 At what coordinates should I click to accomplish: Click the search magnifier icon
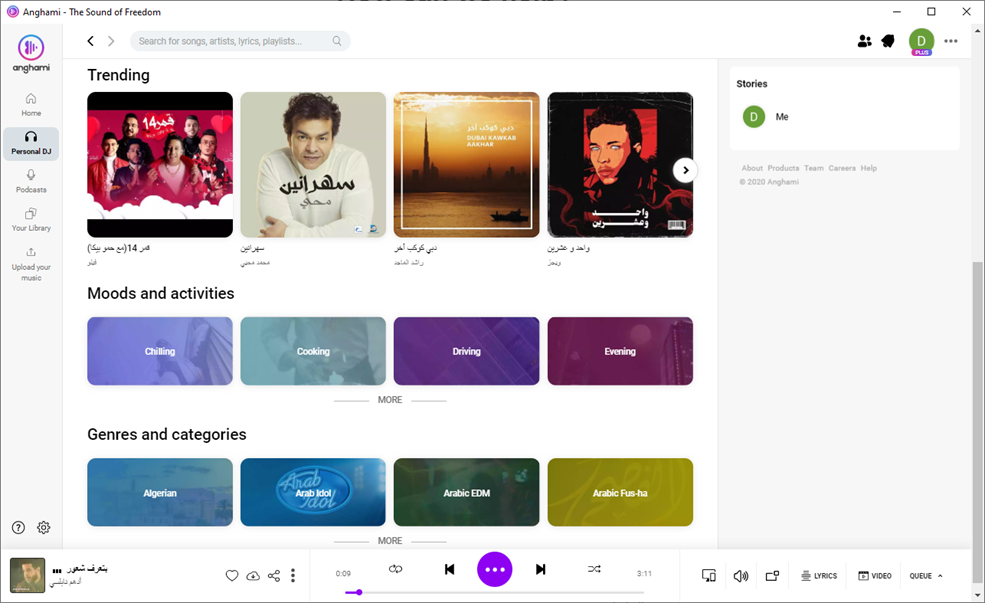click(337, 41)
